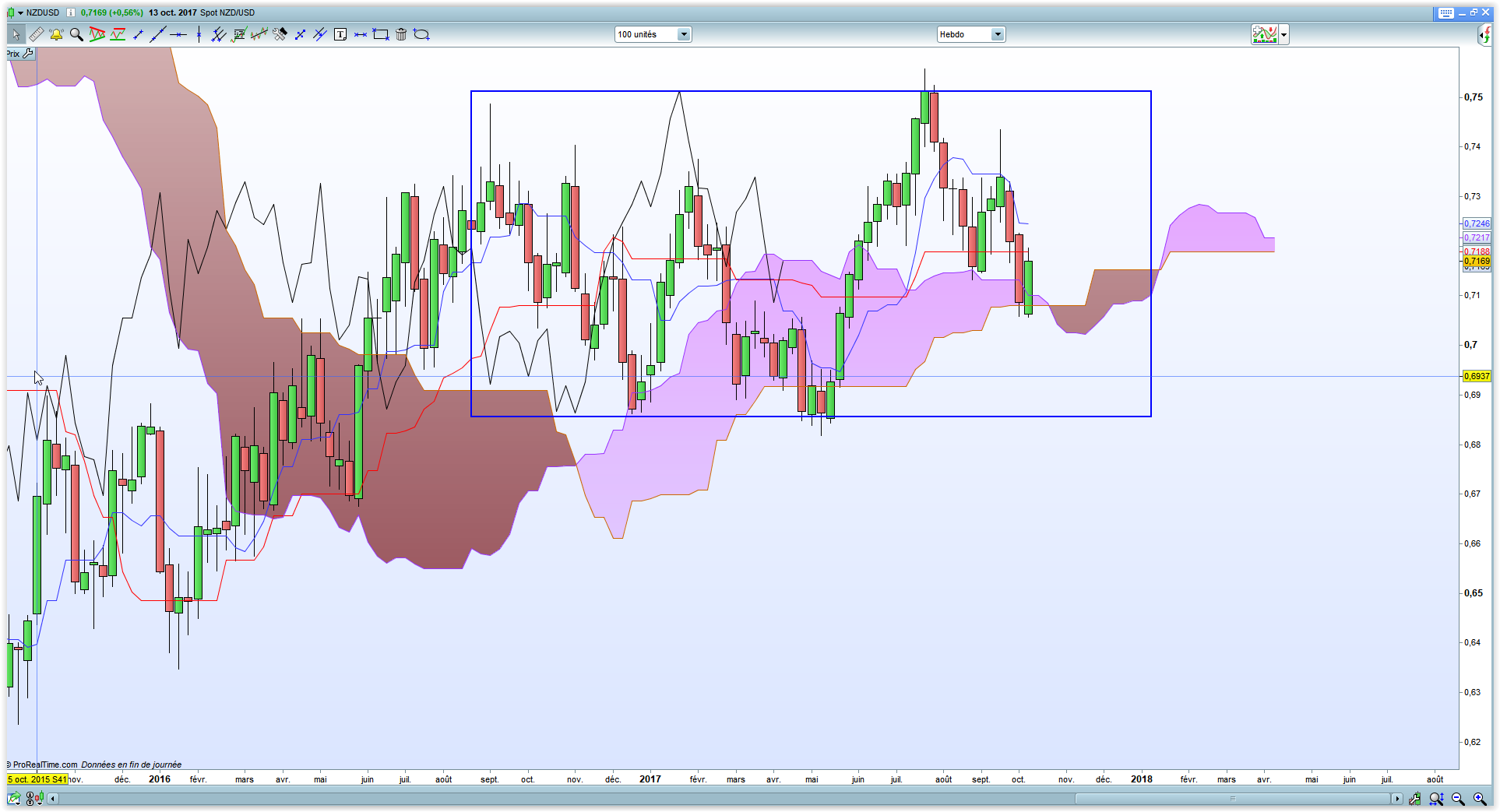Select the red triangle pattern drawing tool
Screen dimensions: 1500x812
coord(97,34)
